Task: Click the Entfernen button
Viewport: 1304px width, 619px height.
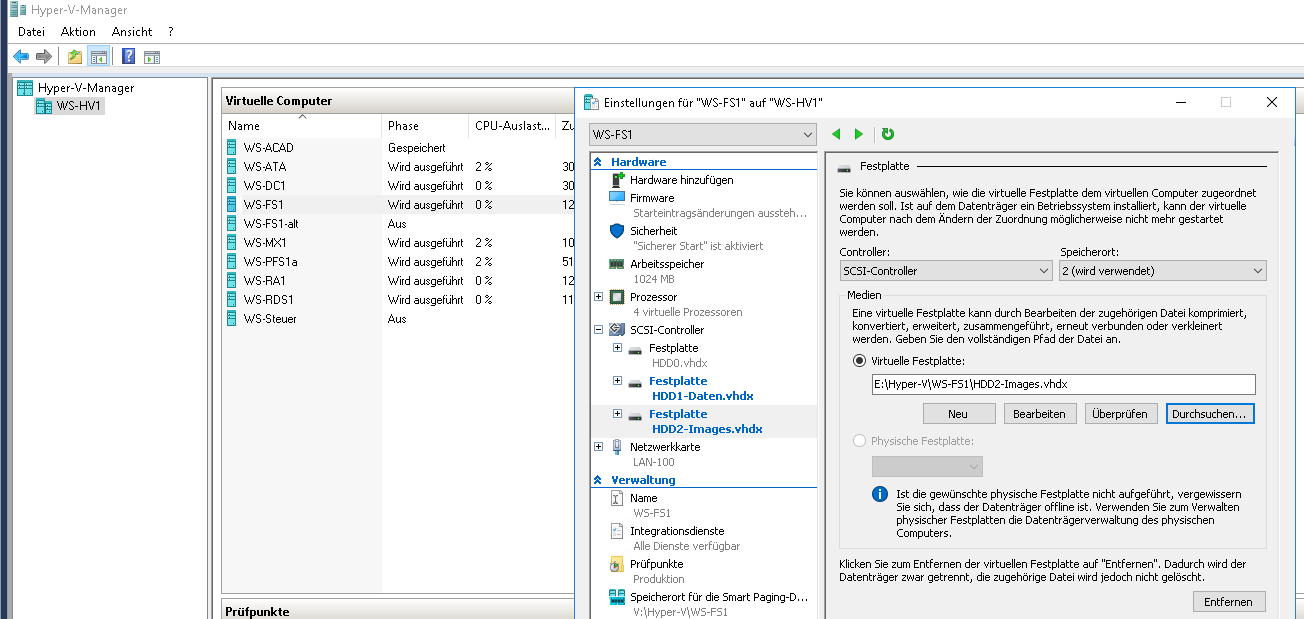Action: point(1229,601)
